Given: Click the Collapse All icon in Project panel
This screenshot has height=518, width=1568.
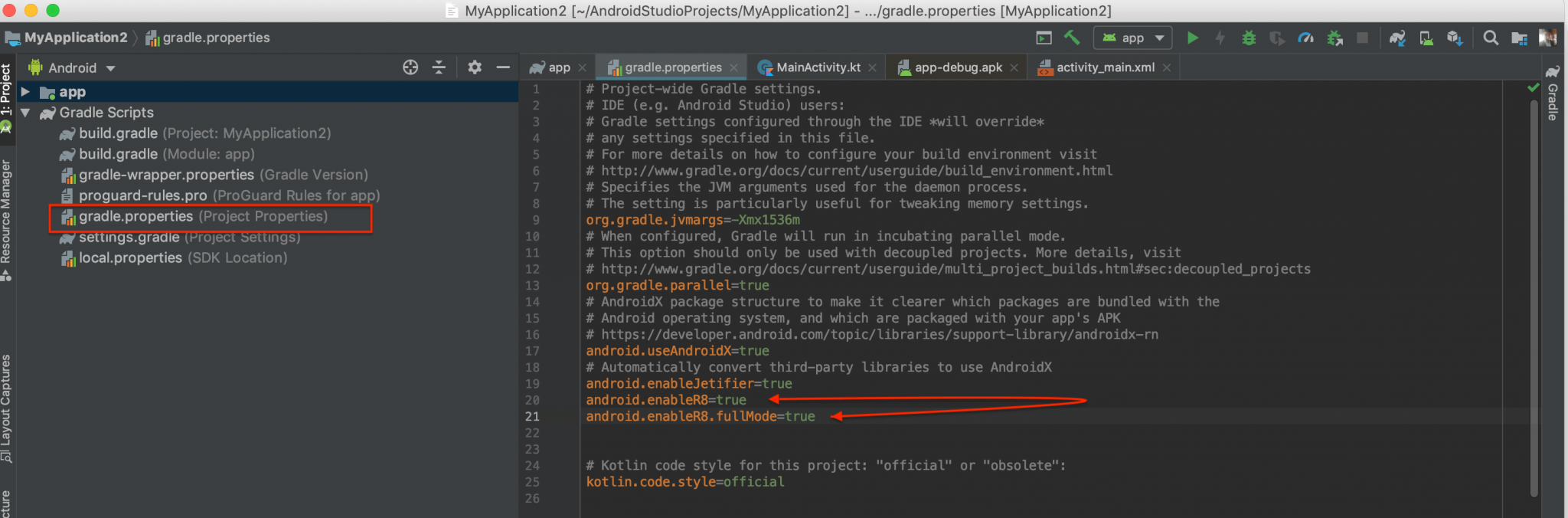Looking at the screenshot, I should pos(439,67).
